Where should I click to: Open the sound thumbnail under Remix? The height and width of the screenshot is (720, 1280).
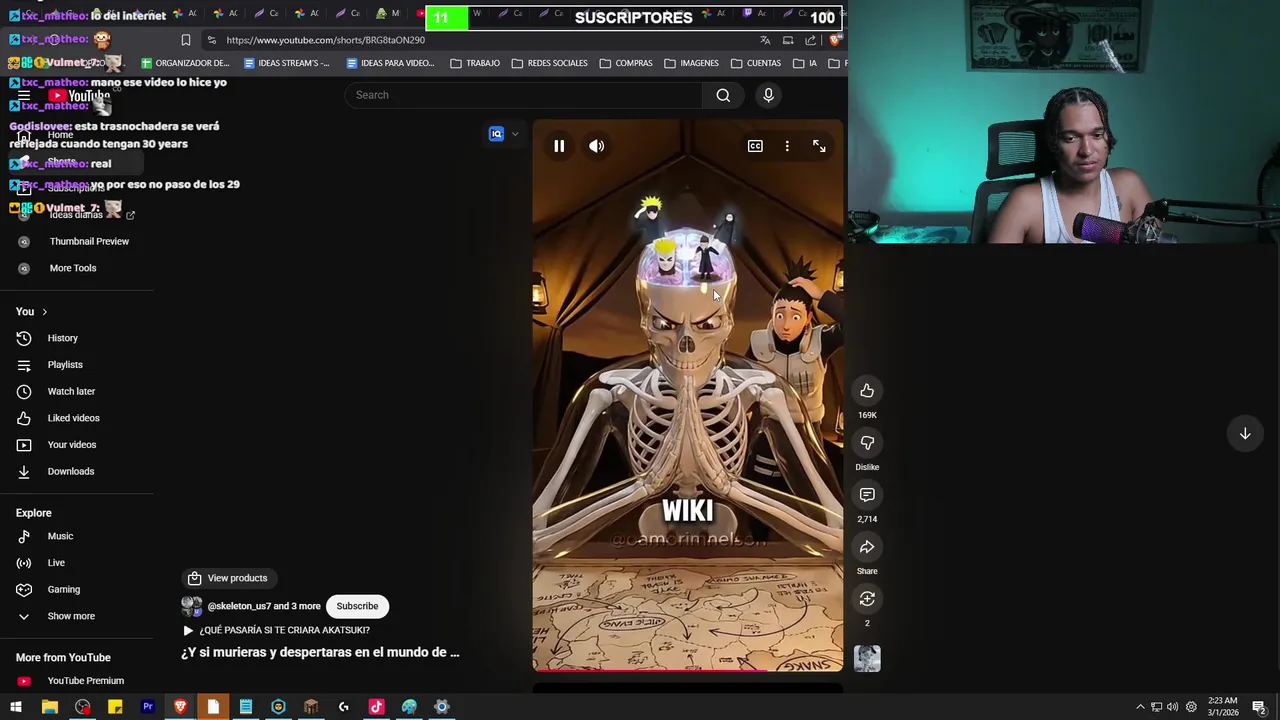pos(867,658)
